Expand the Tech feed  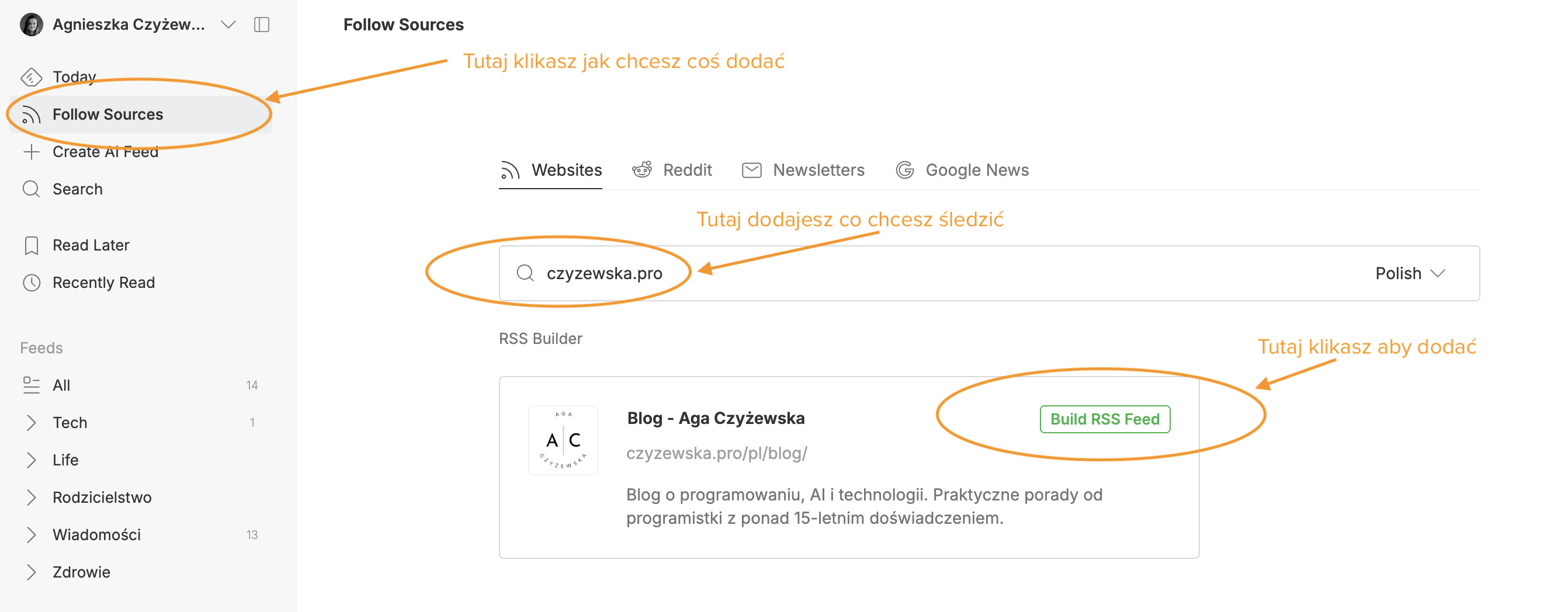point(31,422)
